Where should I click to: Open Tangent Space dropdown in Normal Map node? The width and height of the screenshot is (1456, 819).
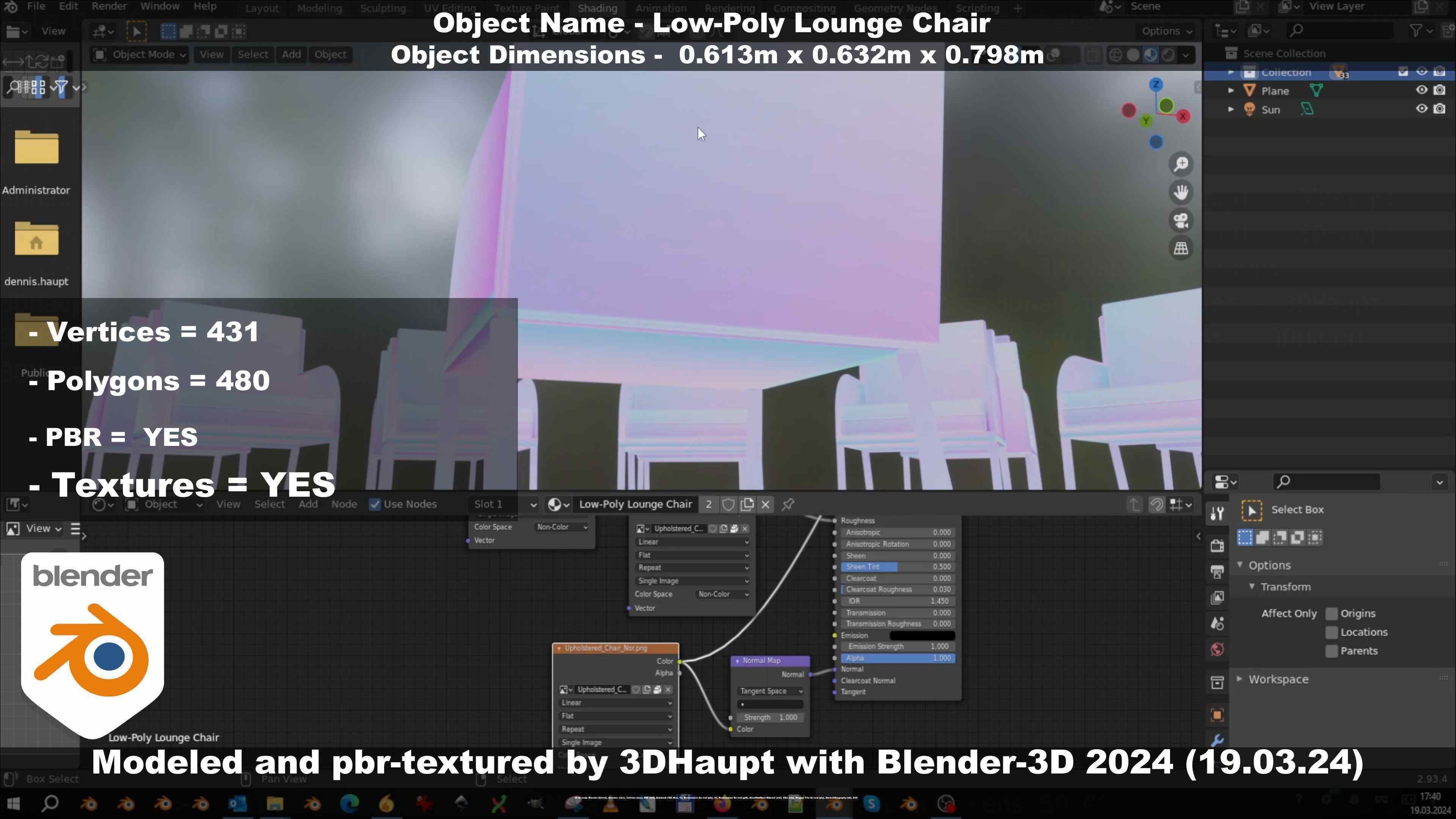(x=770, y=691)
